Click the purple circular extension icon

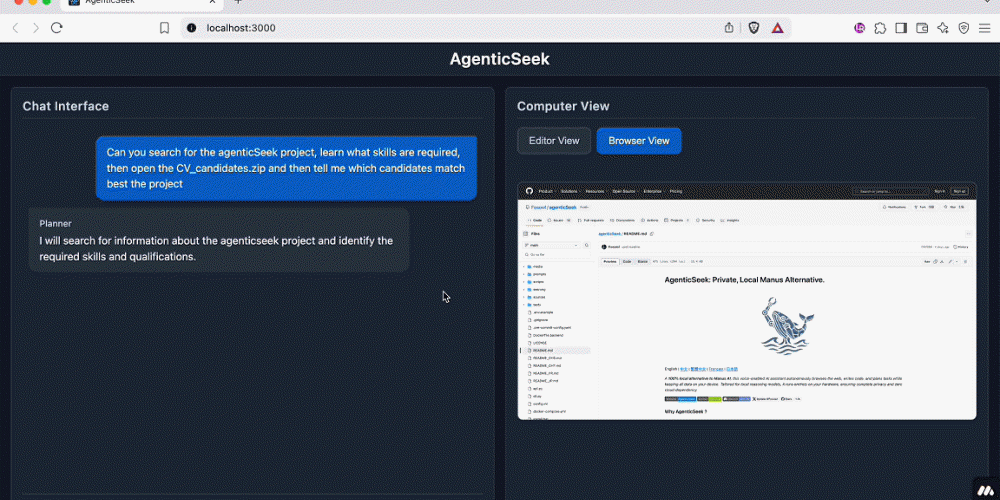pos(859,28)
